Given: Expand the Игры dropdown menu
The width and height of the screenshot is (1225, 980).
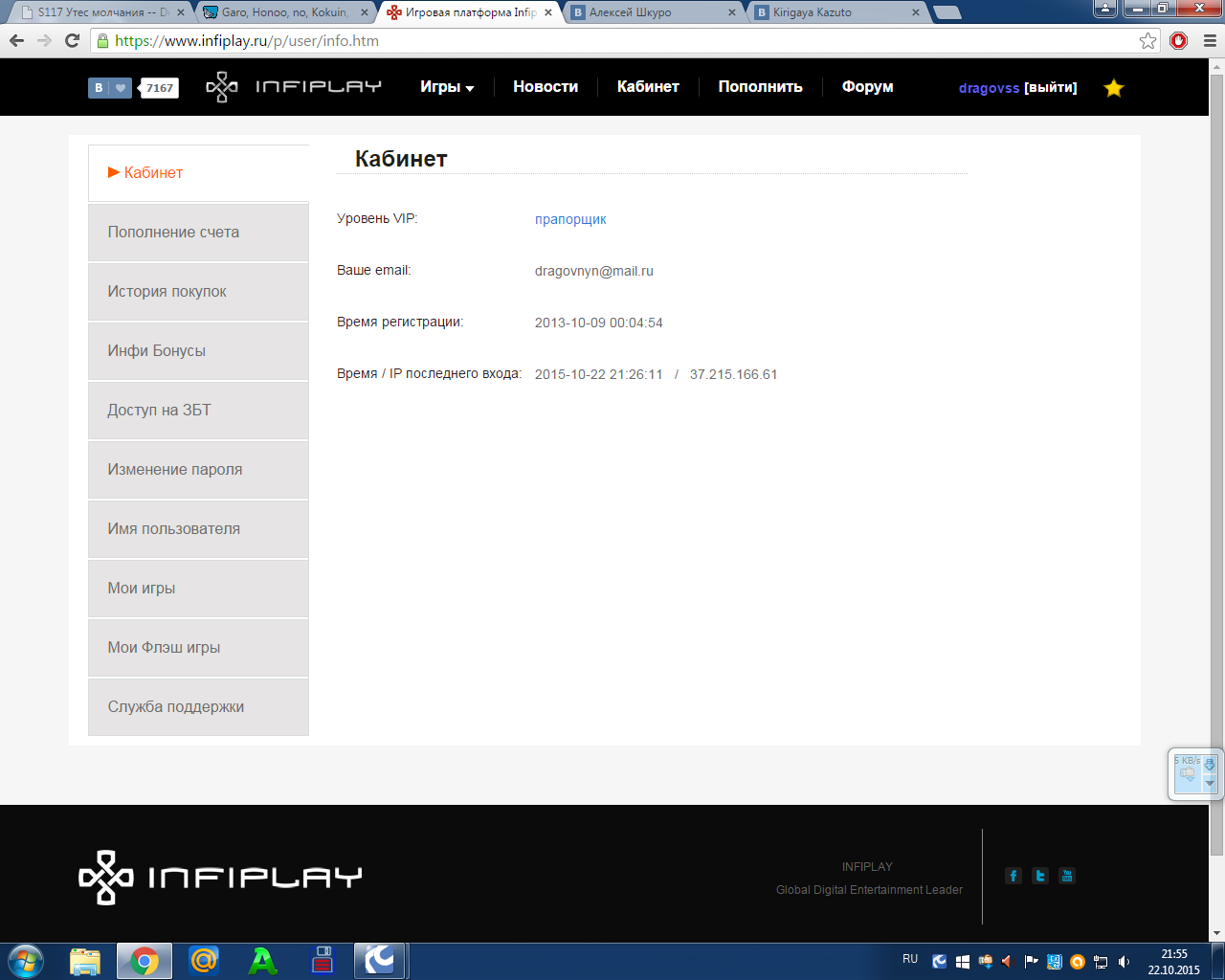Looking at the screenshot, I should click(x=447, y=87).
